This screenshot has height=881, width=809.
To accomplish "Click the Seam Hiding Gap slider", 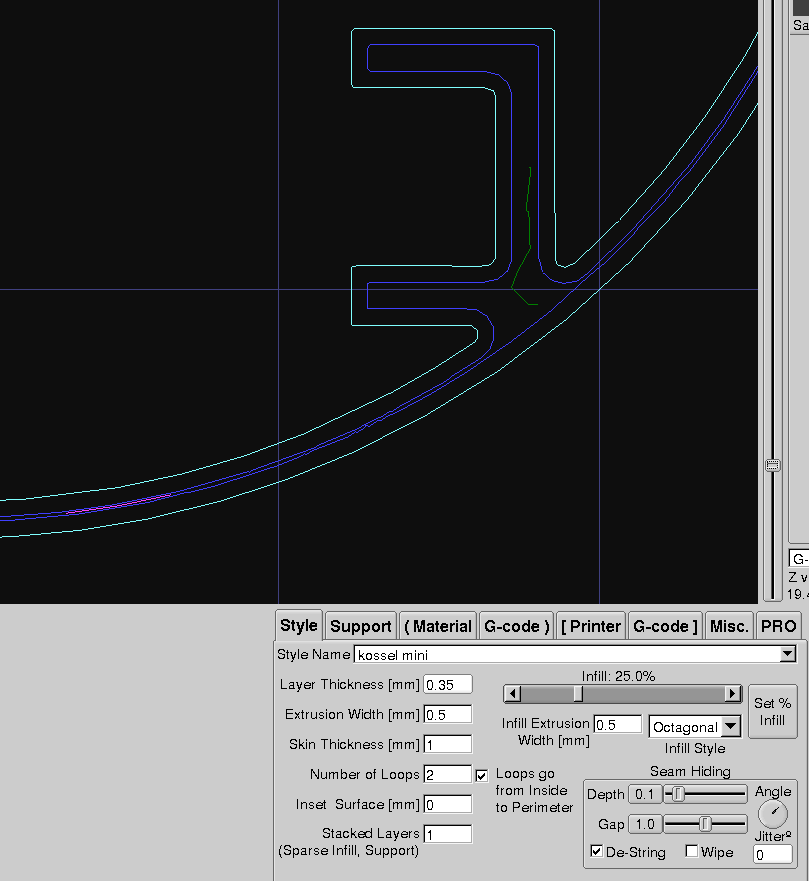I will tap(706, 824).
